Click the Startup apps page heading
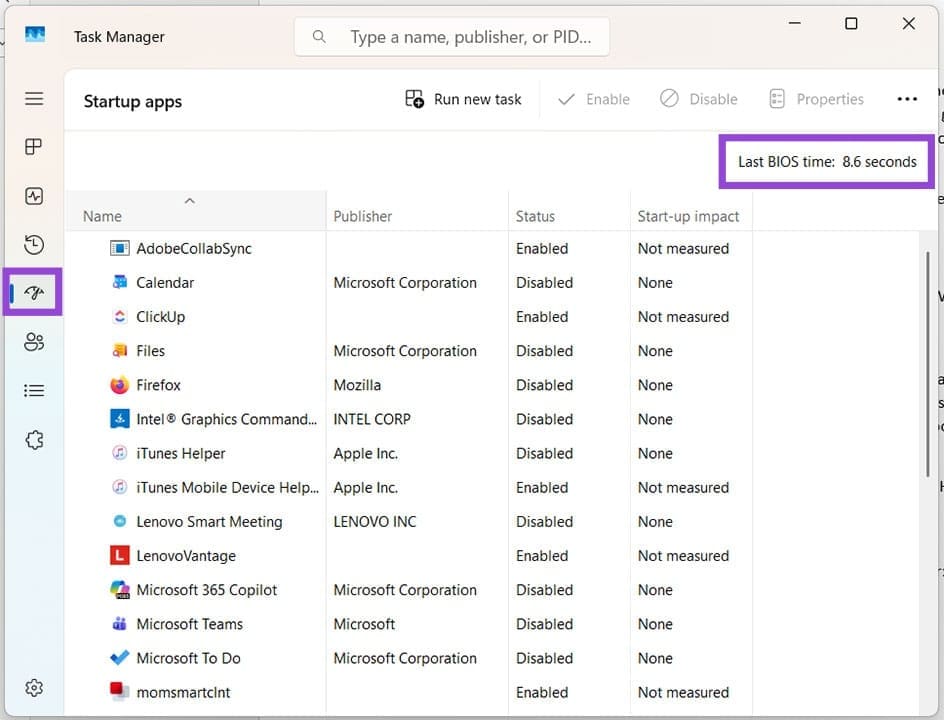944x720 pixels. click(132, 102)
